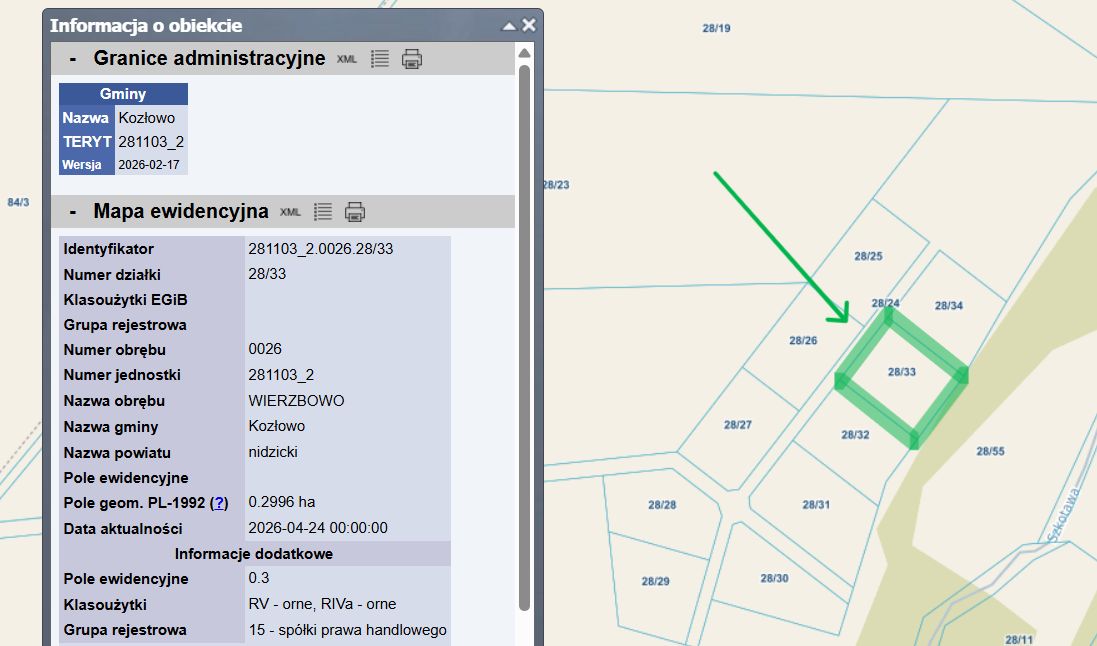
Task: Open XML export for Granice administracyjne
Action: (x=347, y=59)
